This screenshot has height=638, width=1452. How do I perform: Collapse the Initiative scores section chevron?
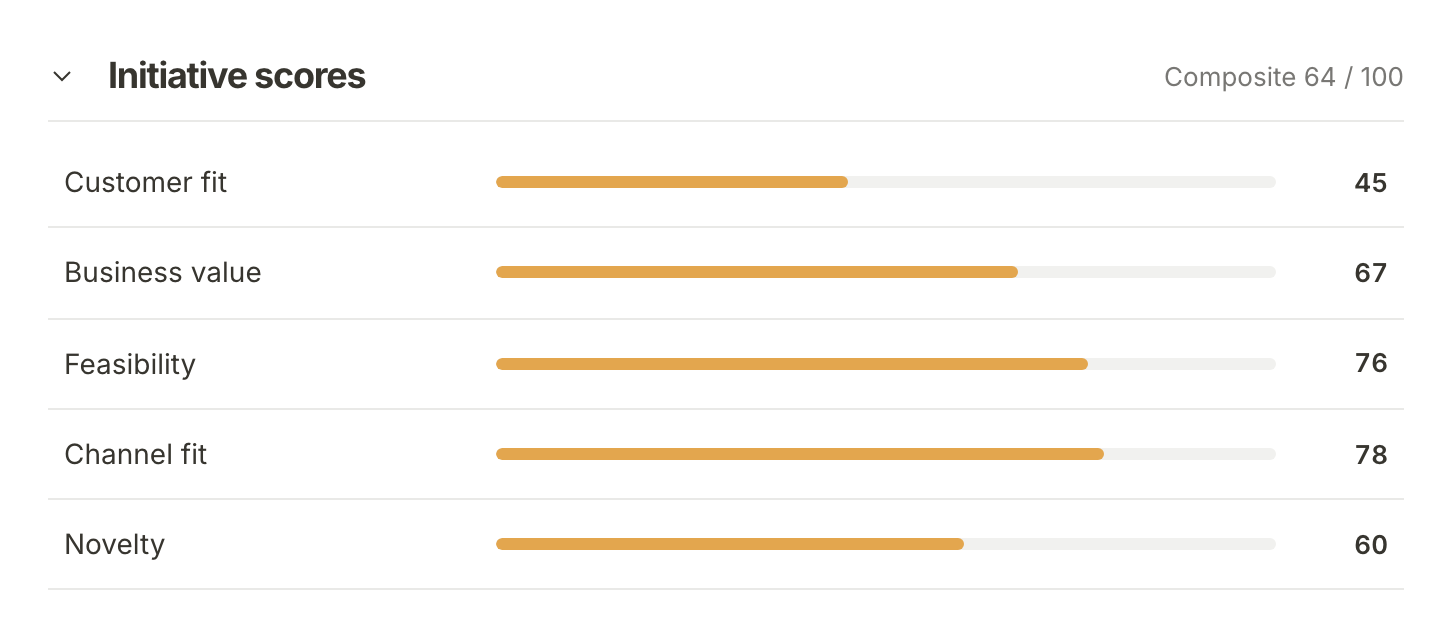62,76
